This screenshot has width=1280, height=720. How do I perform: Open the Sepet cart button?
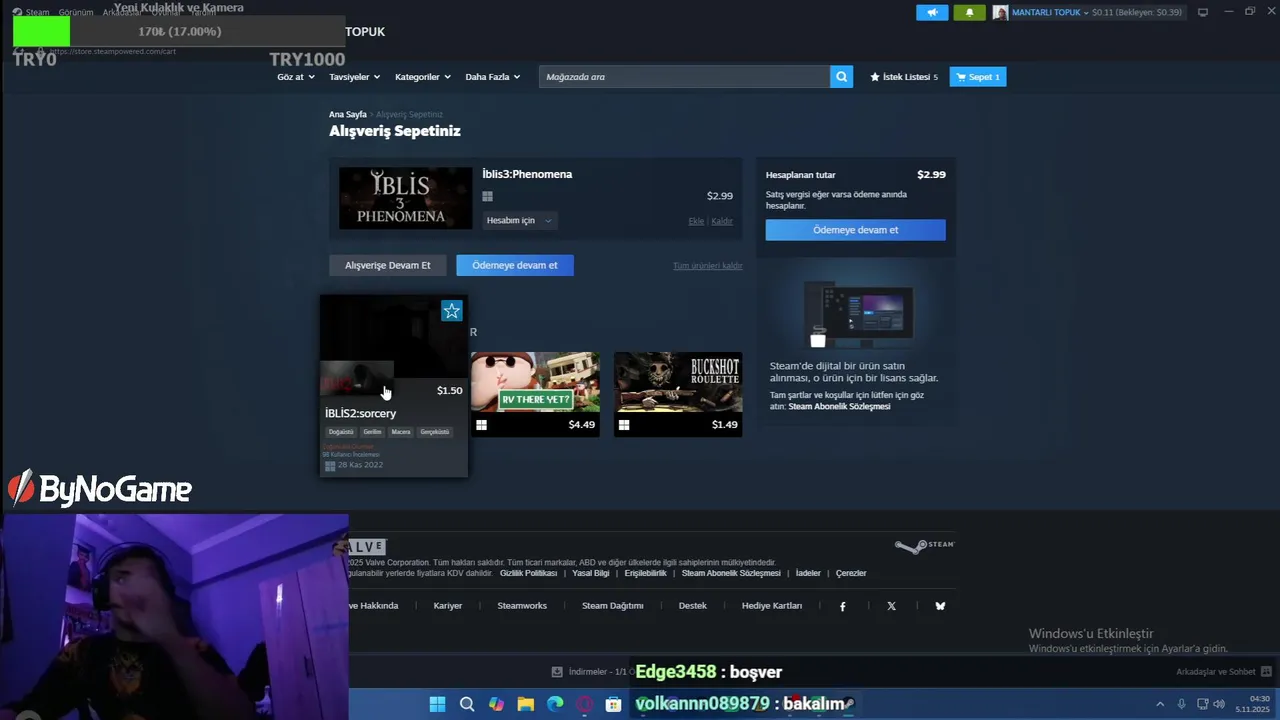[x=978, y=77]
